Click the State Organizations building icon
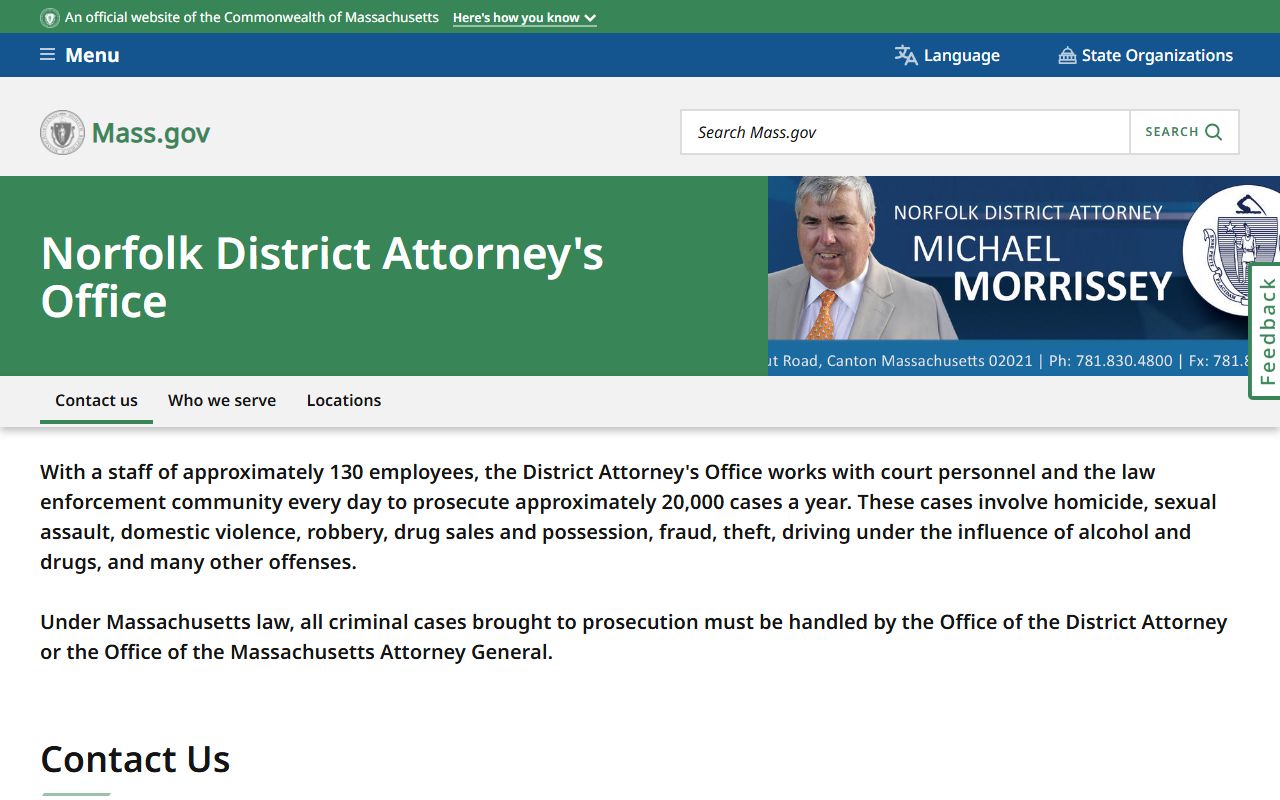The height and width of the screenshot is (800, 1280). [1067, 55]
